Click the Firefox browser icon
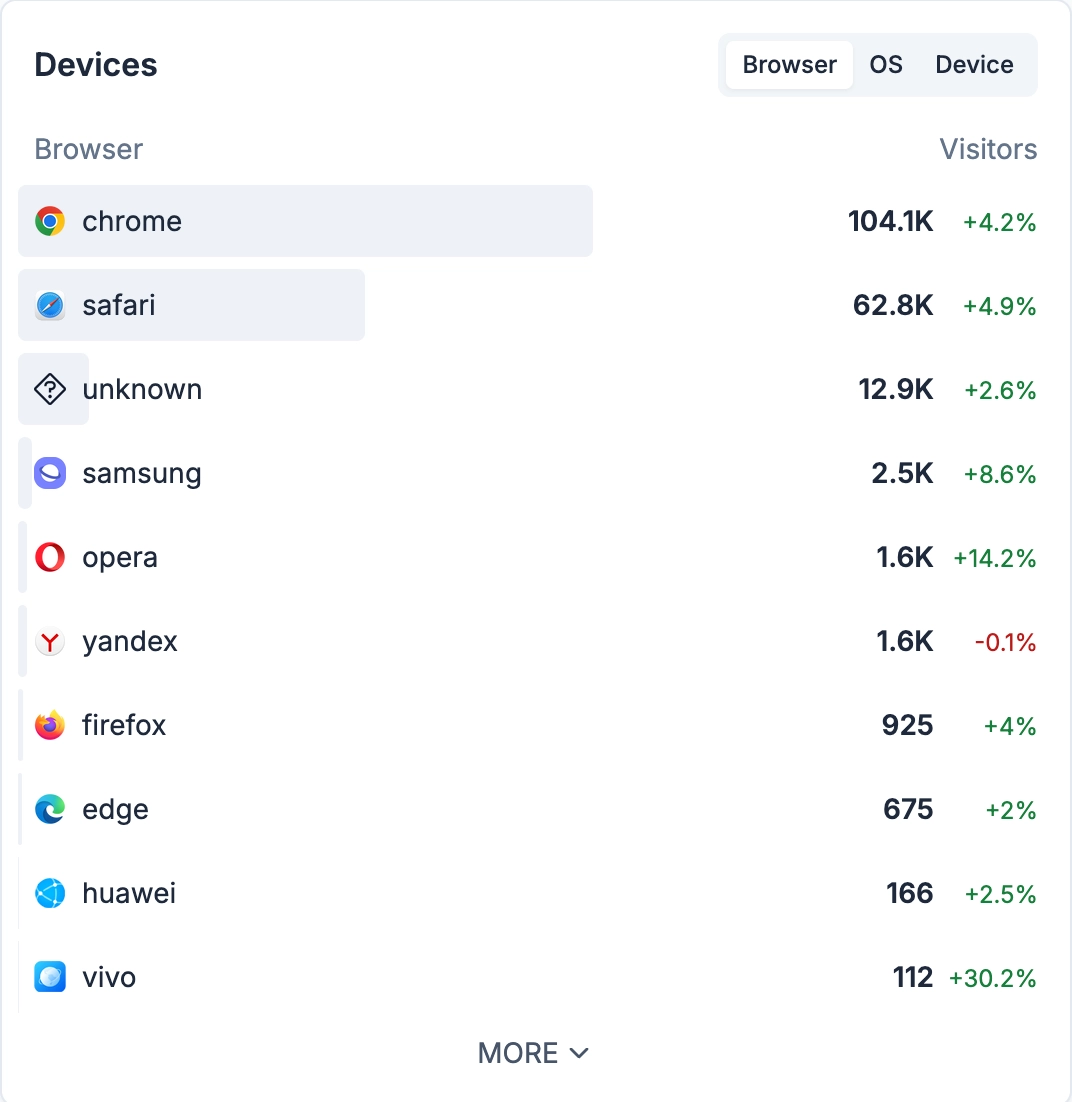 pos(48,725)
